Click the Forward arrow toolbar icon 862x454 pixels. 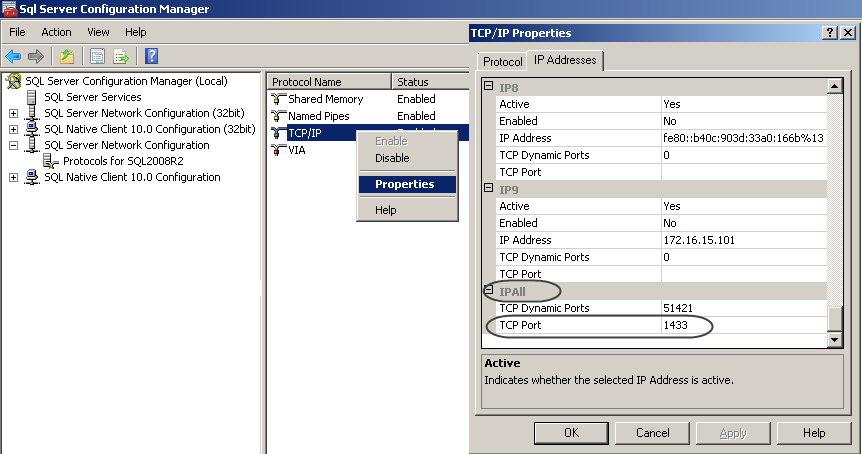36,56
